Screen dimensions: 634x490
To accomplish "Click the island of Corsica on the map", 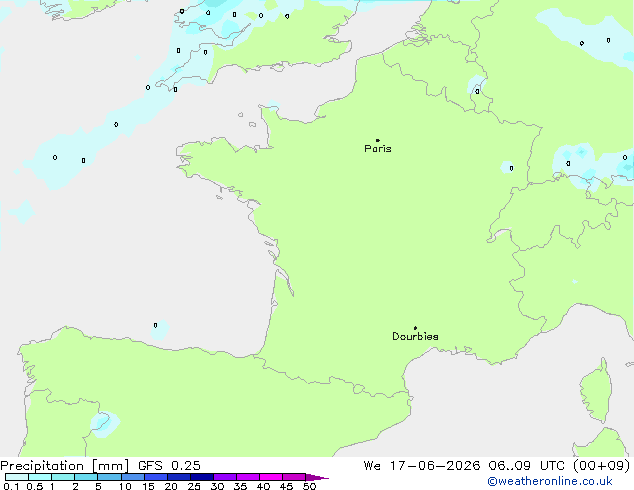I will pyautogui.click(x=596, y=390).
